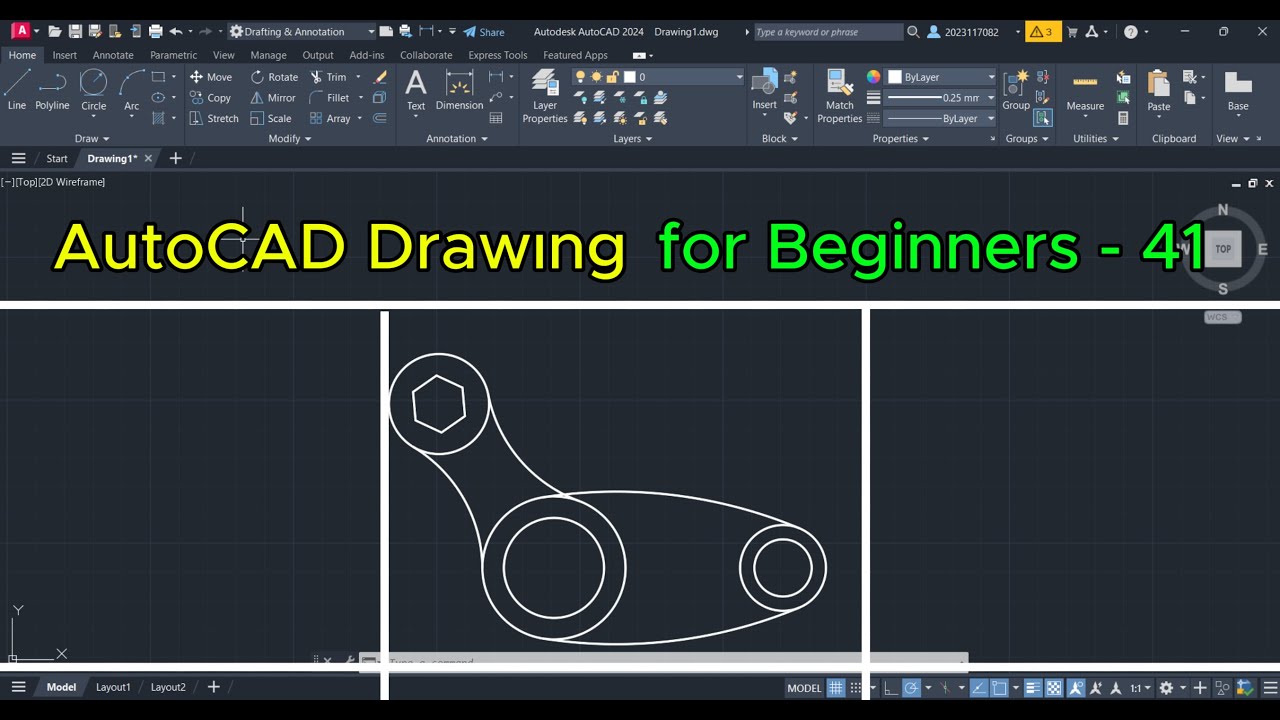Select the Dimension tool
Screen dimensions: 1280x720
(459, 90)
